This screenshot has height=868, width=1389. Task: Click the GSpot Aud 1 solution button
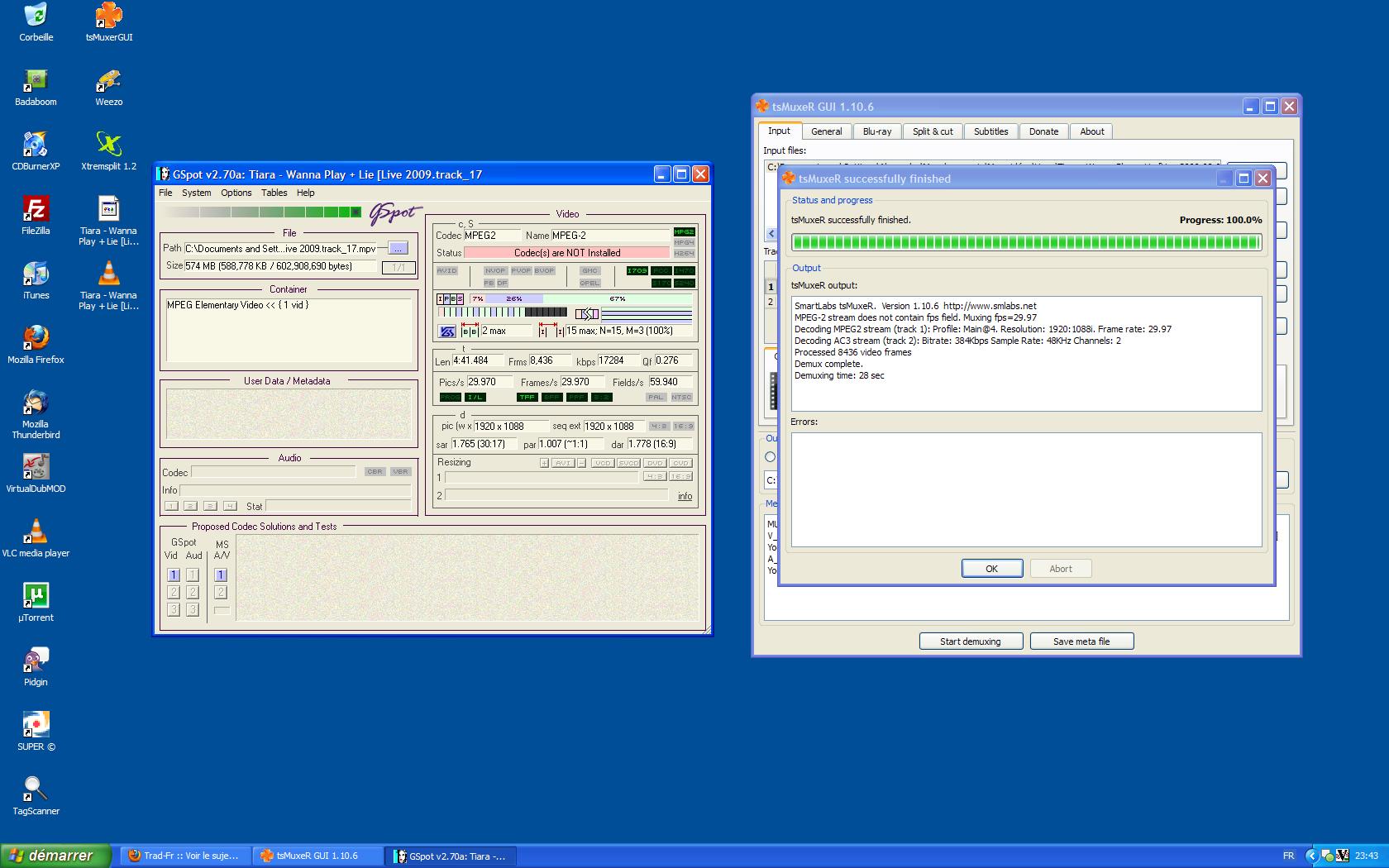[x=192, y=575]
